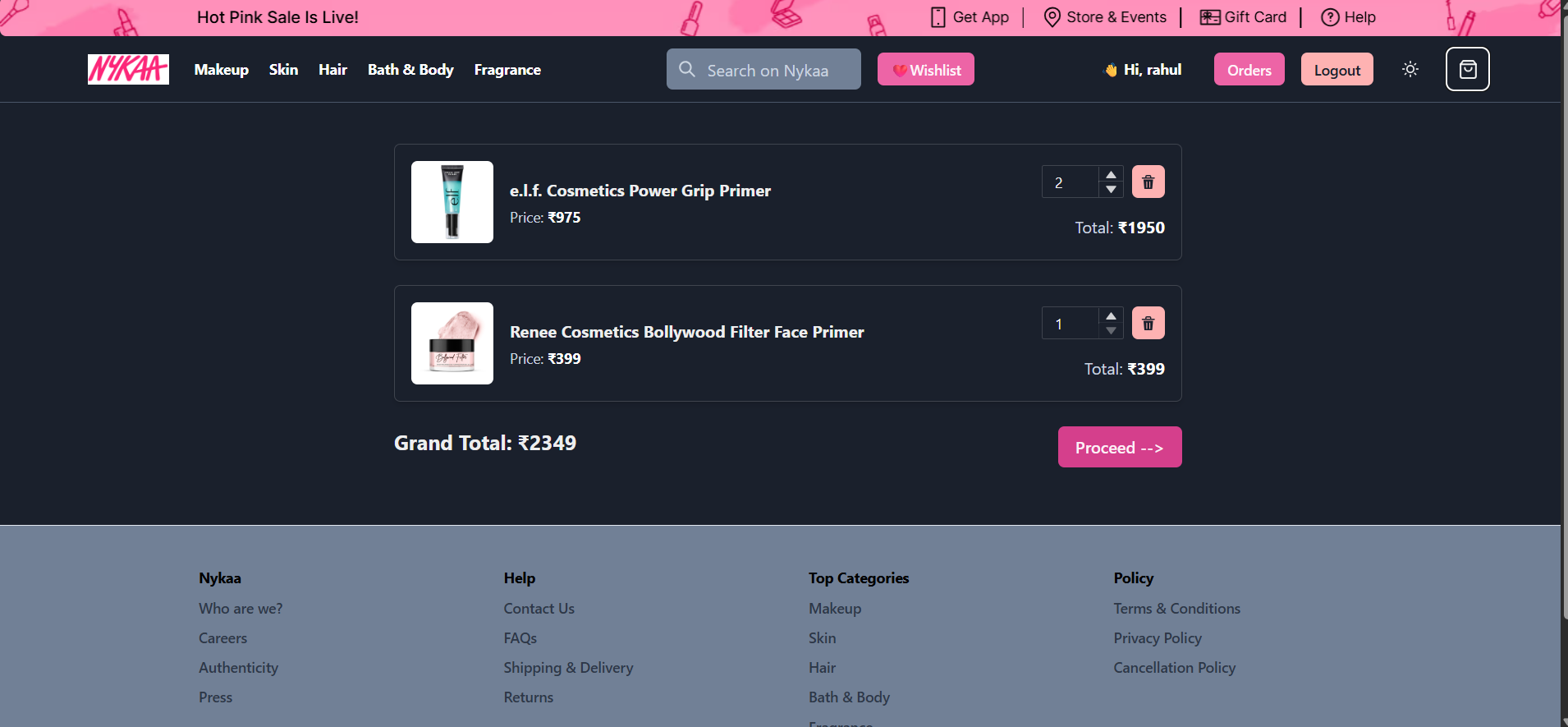
Task: Click the e.l.f. Primer quantity field
Action: 1071,182
